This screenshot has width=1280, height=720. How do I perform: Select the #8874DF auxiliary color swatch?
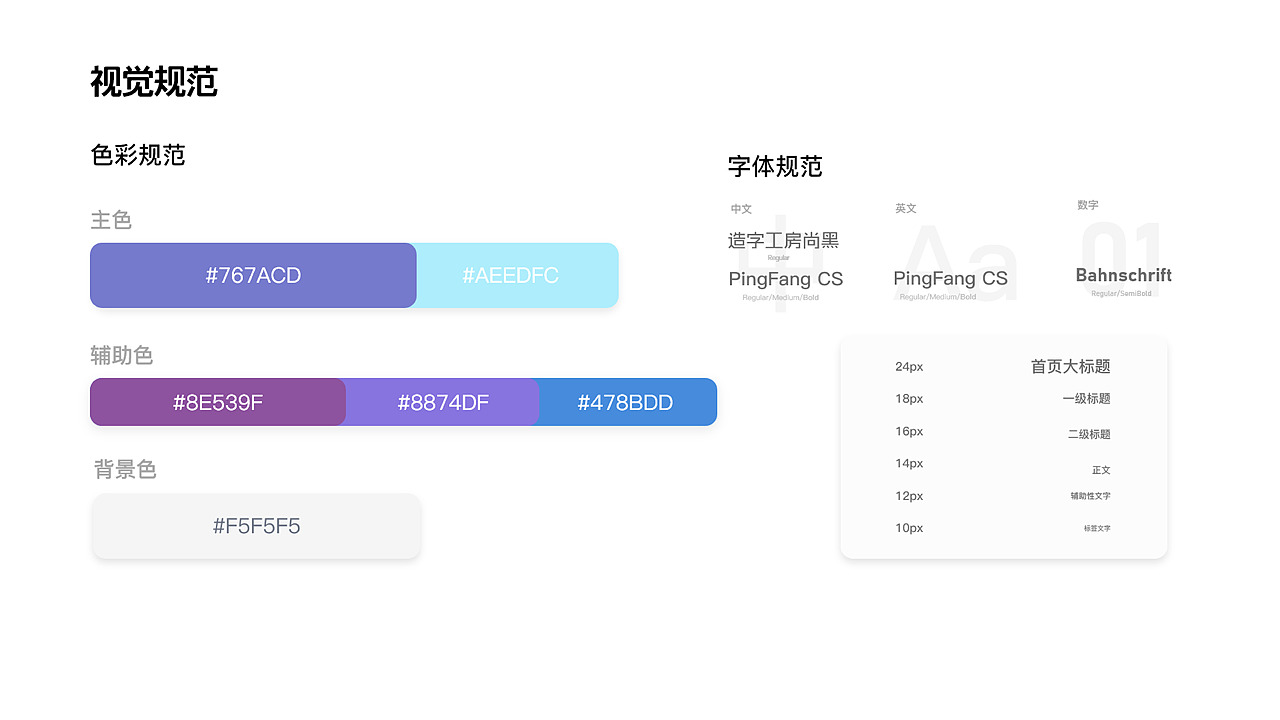click(x=442, y=402)
